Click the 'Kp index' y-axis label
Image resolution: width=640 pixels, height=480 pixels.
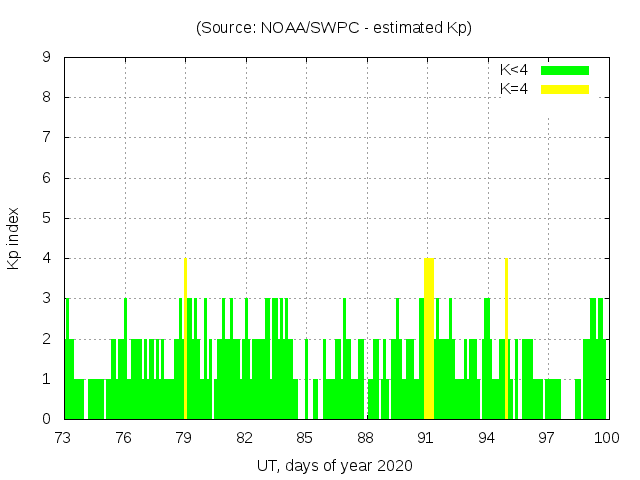pos(14,238)
